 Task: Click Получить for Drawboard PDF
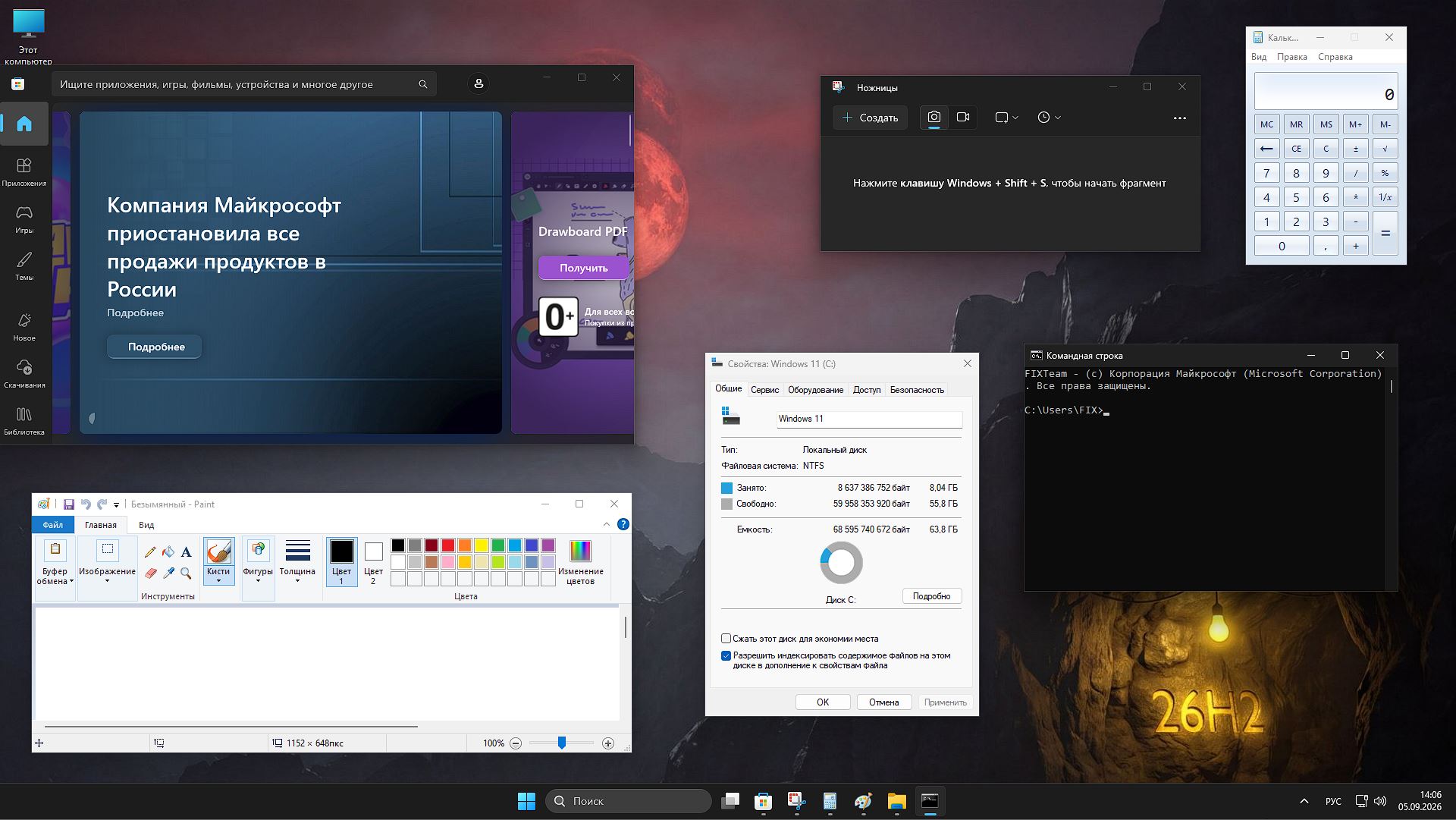tap(583, 268)
